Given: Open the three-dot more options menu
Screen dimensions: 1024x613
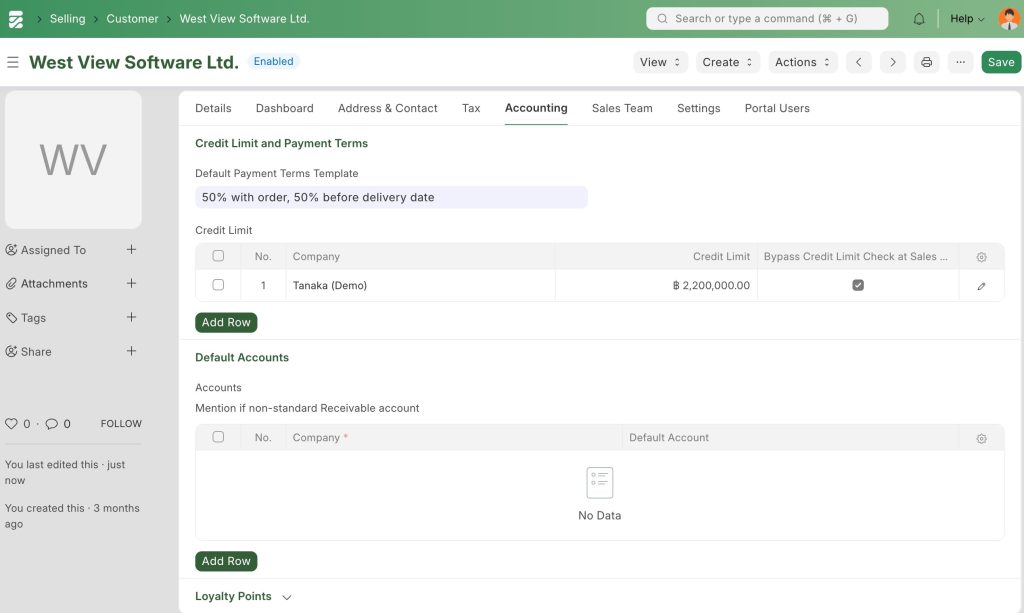Looking at the screenshot, I should coord(961,62).
